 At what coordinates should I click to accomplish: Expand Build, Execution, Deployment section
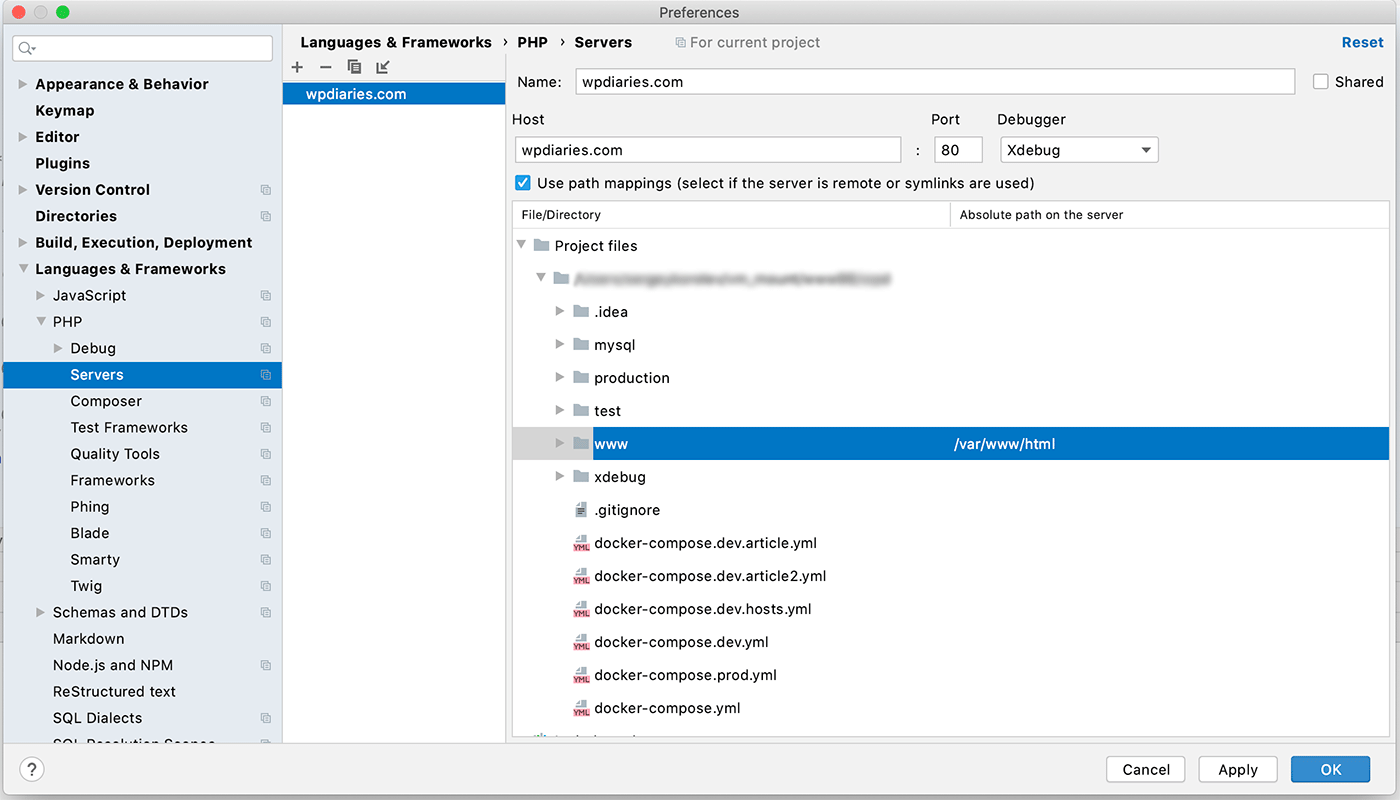(23, 243)
